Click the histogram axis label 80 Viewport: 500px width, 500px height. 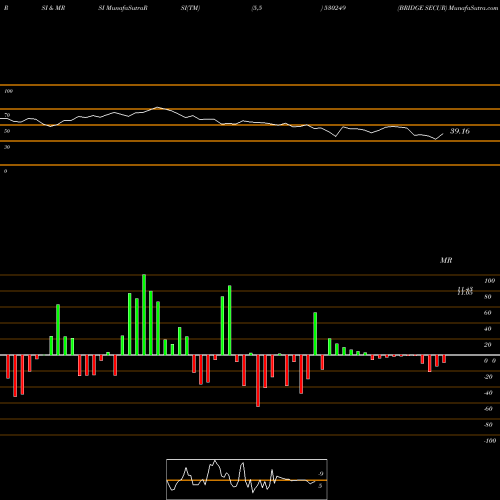click(488, 297)
